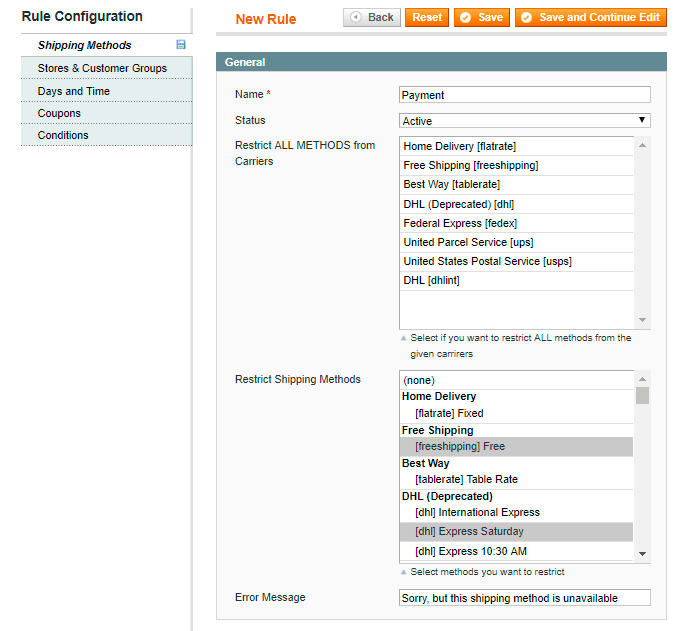
Task: Click Save and Continue Edit
Action: coord(590,18)
